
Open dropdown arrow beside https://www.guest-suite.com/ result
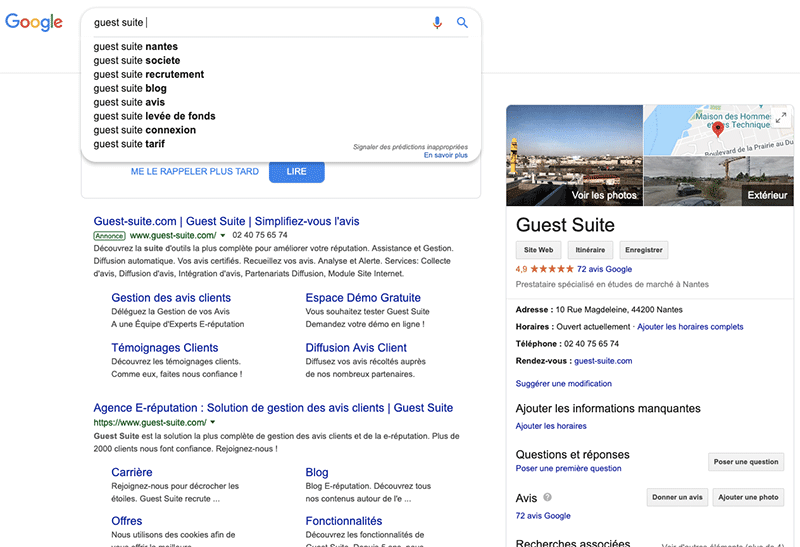pos(213,422)
